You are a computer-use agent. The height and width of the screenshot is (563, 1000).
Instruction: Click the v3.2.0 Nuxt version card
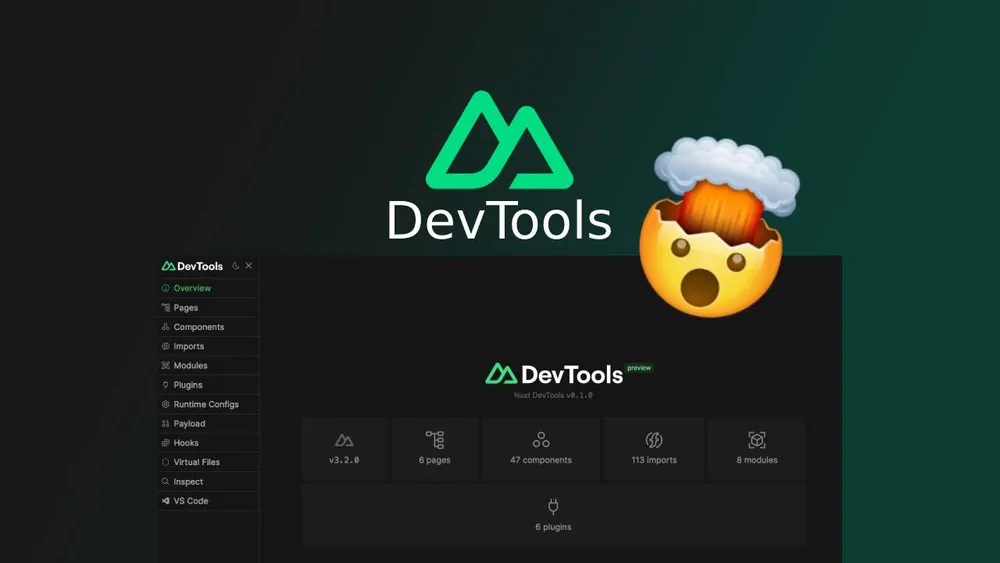point(344,449)
